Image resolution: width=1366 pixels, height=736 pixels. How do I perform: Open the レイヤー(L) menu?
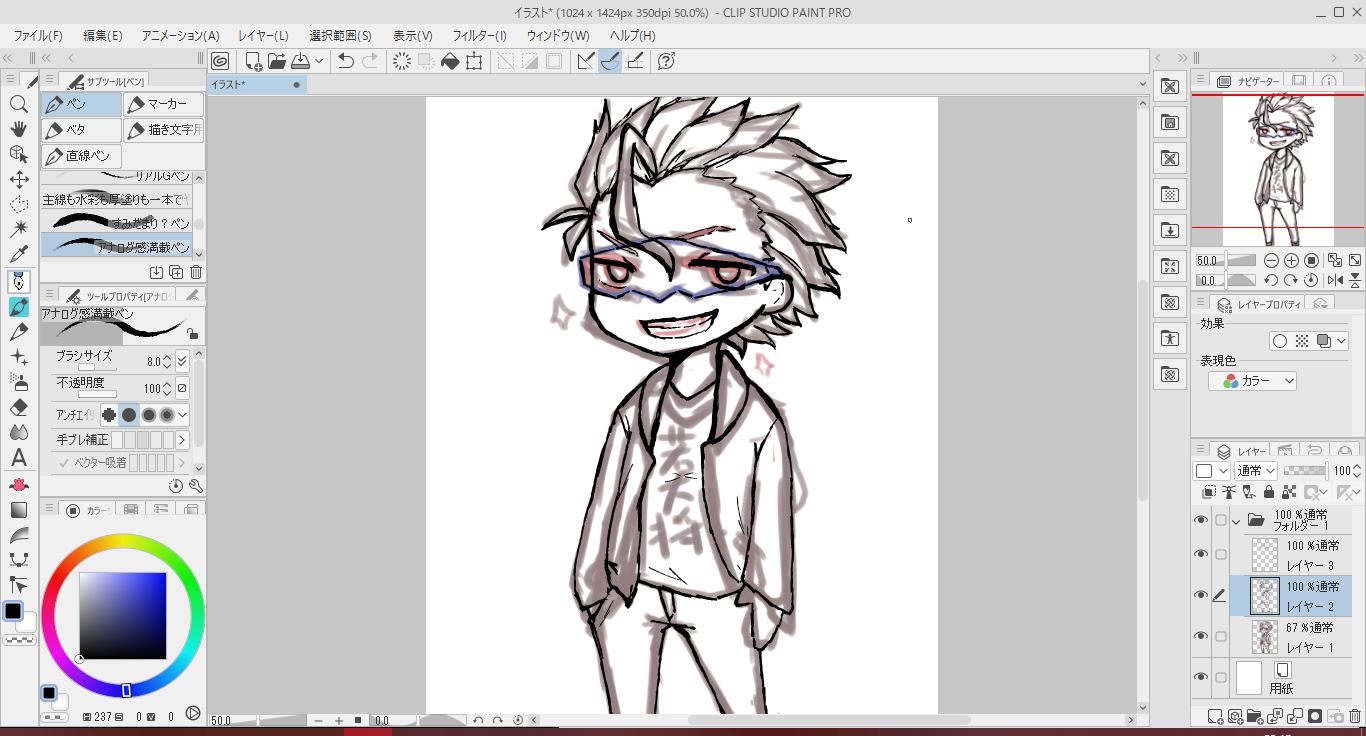(x=263, y=35)
